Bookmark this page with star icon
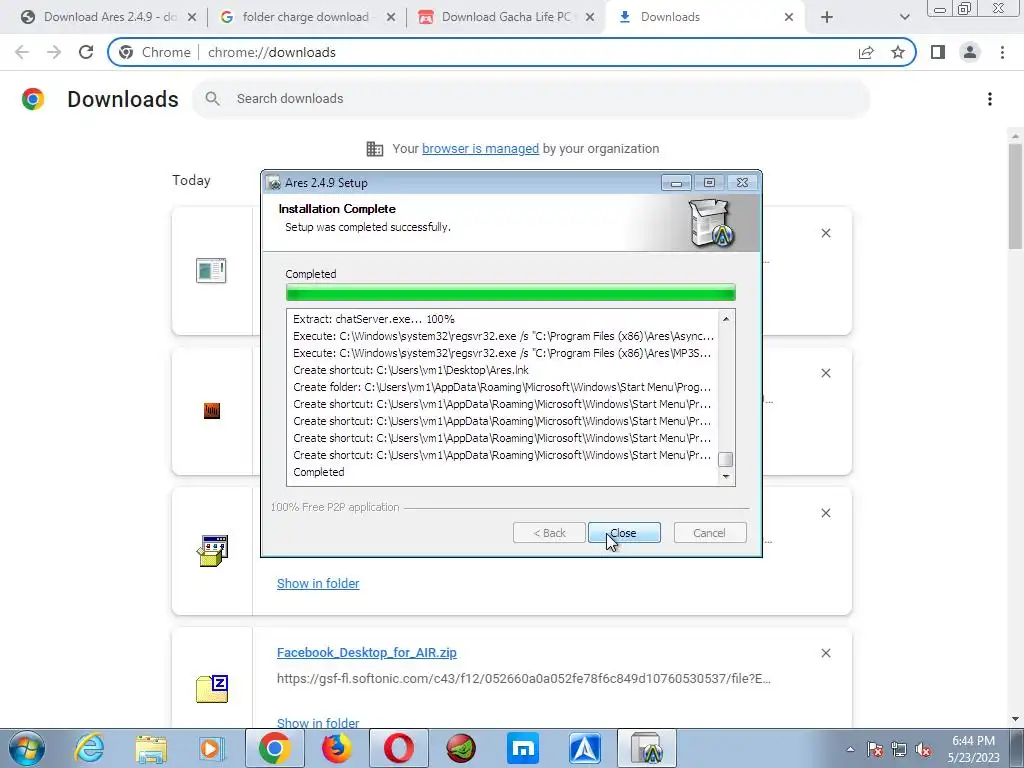1024x768 pixels. 898,52
